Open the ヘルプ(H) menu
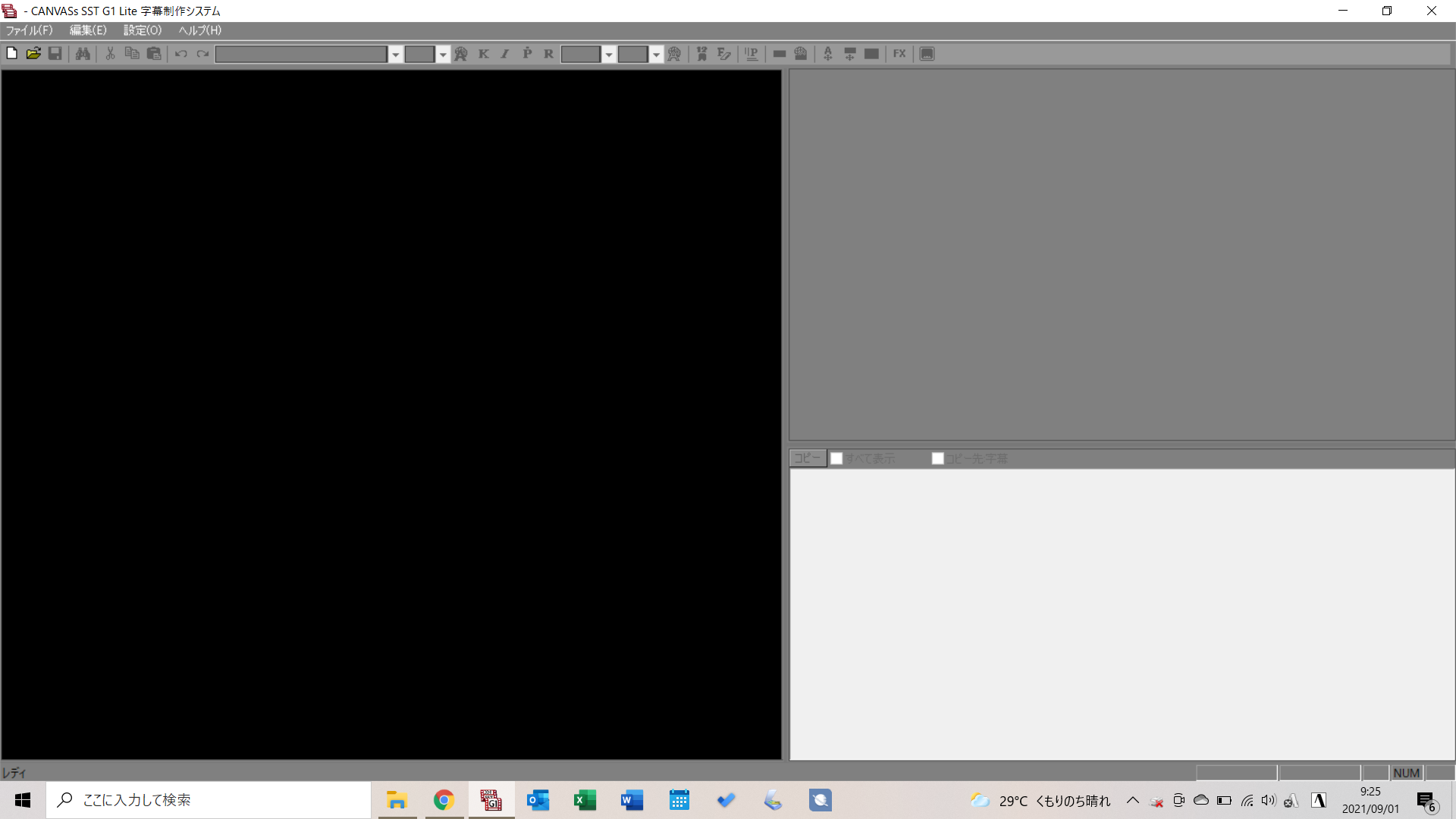The image size is (1456, 819). (x=200, y=30)
